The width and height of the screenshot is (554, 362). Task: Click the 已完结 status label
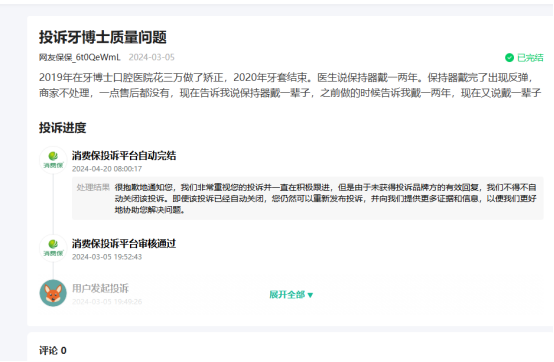530,58
